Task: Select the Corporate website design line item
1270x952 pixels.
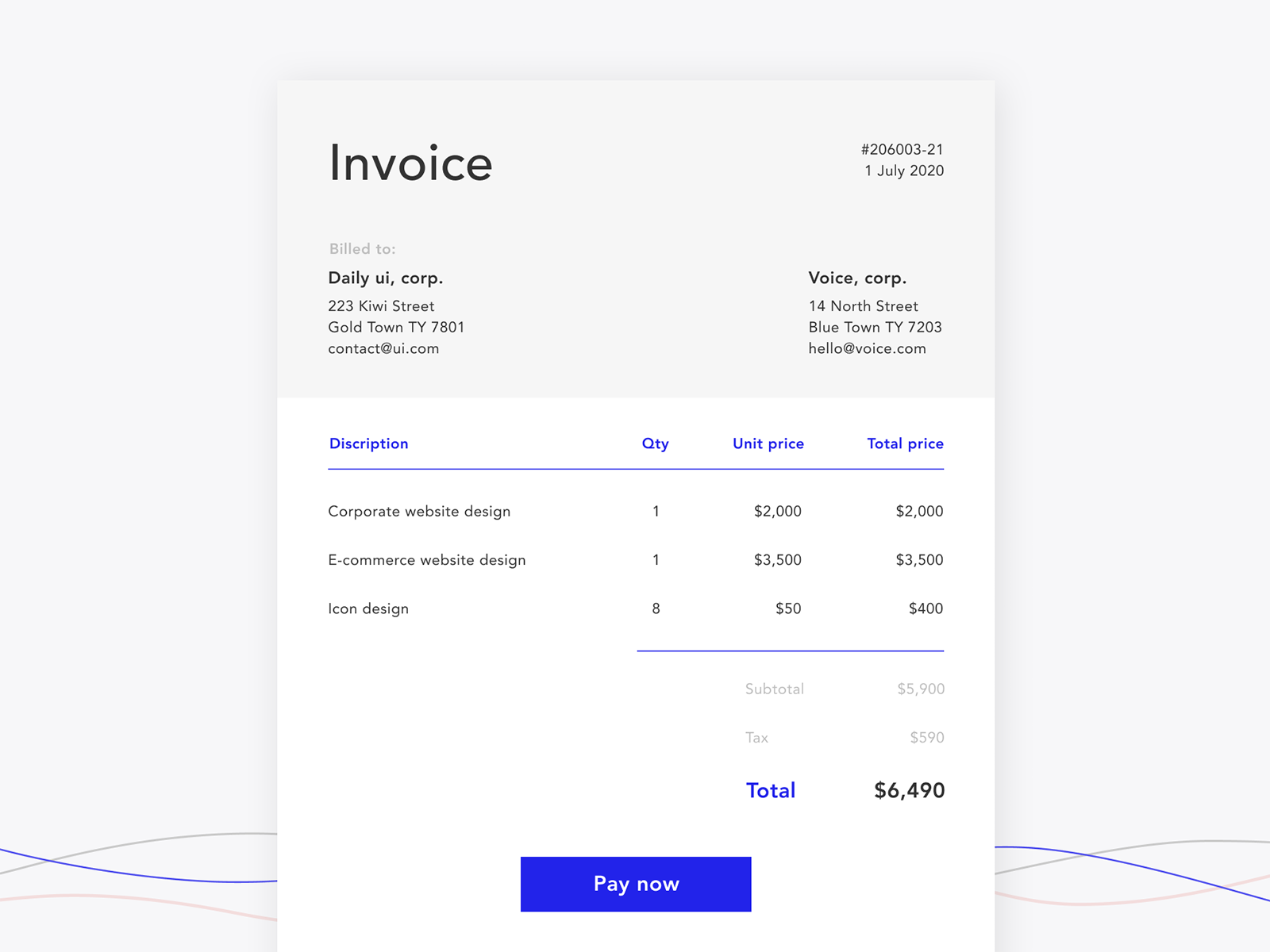Action: [x=419, y=511]
